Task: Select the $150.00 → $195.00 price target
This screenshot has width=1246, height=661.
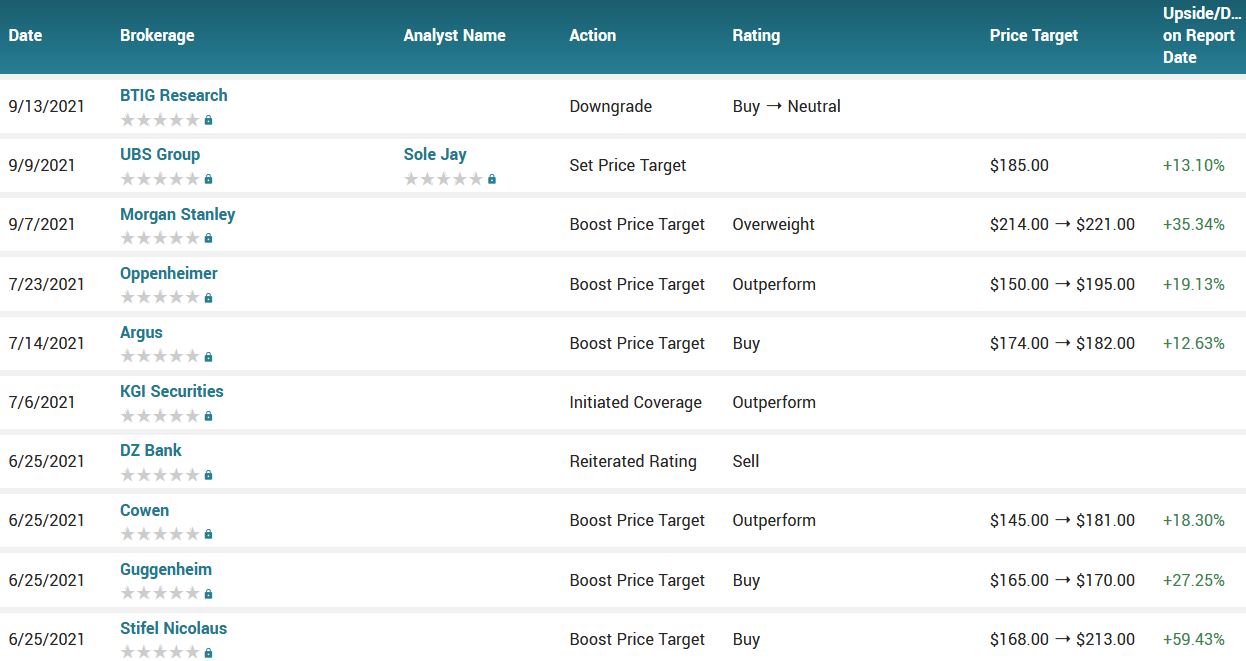Action: (x=1063, y=284)
